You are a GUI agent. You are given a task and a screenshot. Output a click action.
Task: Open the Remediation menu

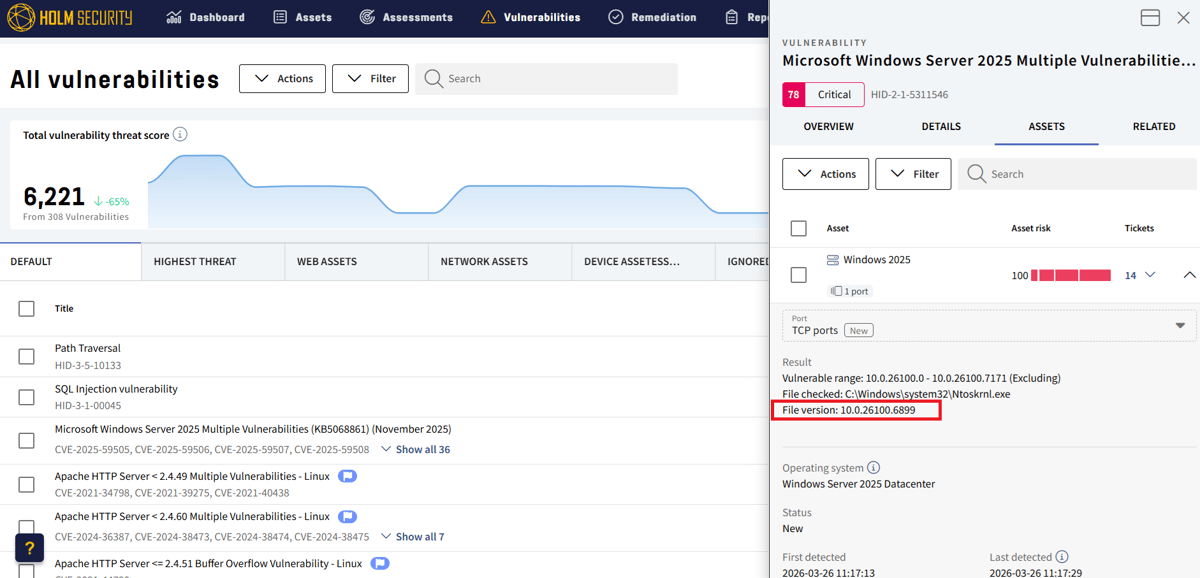click(x=652, y=17)
